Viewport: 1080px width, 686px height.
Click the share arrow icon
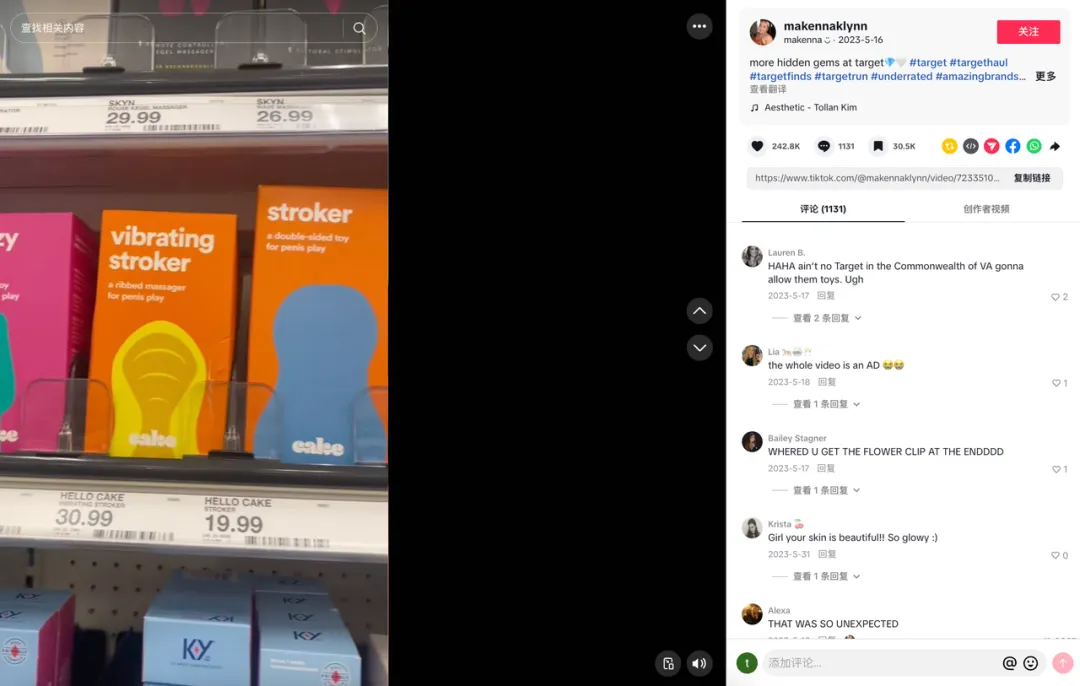tap(1055, 146)
